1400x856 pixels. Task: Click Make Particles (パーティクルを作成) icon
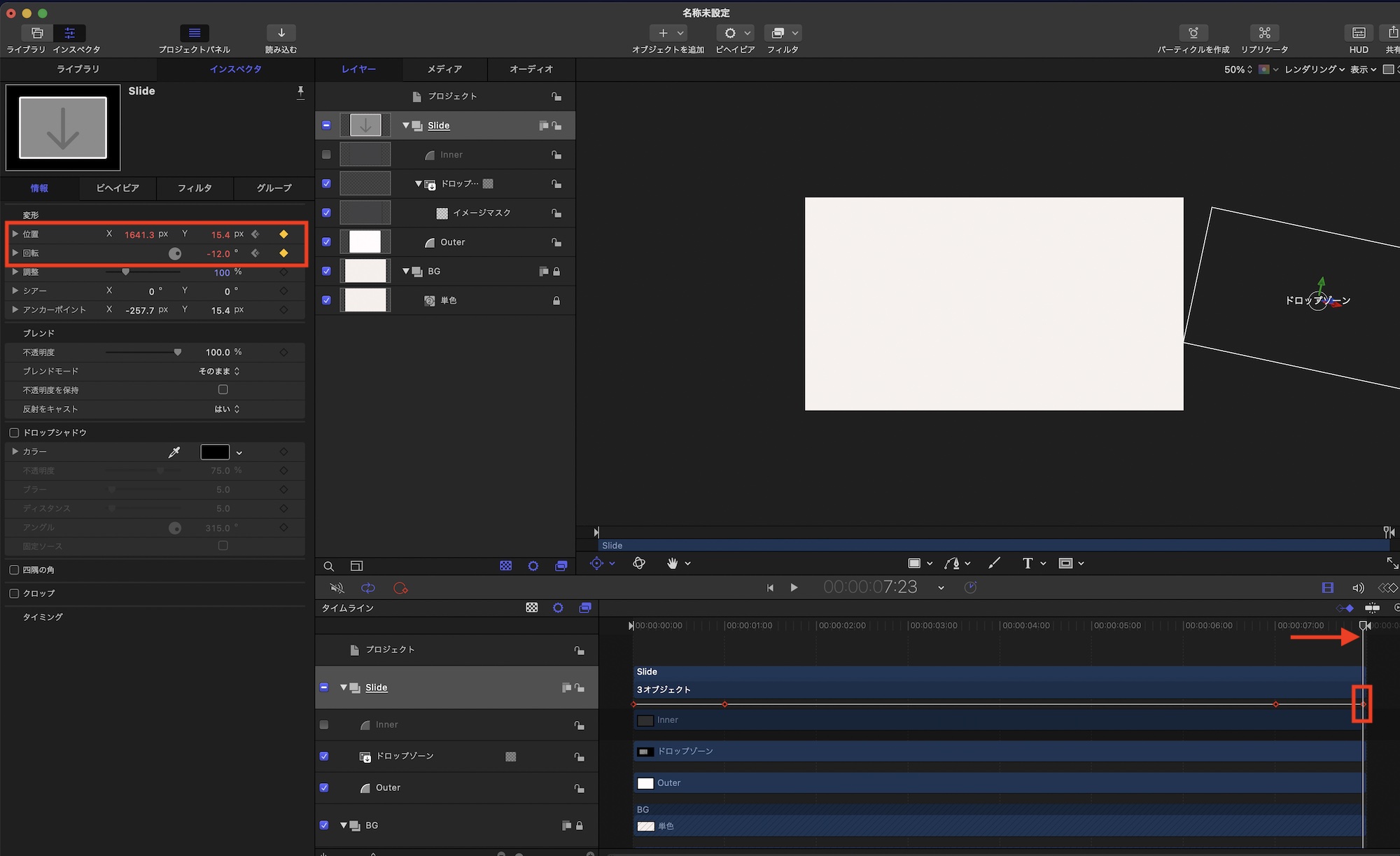[x=1193, y=33]
